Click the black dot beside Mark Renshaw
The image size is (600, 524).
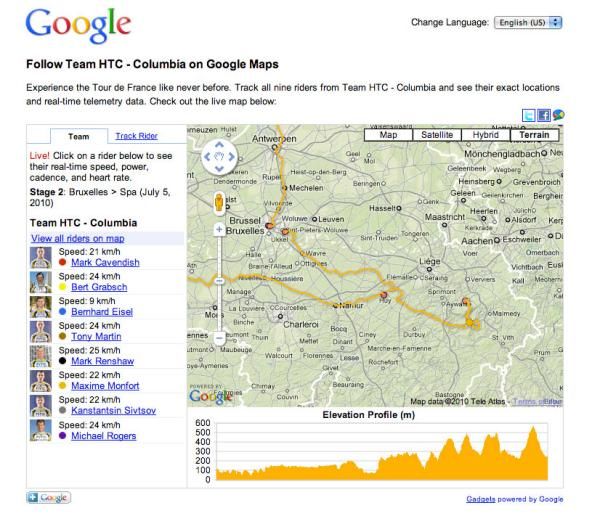click(x=62, y=361)
